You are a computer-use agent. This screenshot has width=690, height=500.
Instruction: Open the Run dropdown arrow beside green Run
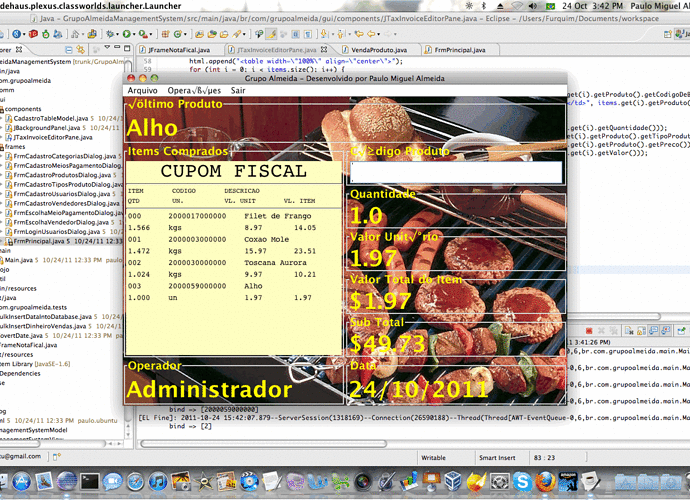click(x=133, y=34)
